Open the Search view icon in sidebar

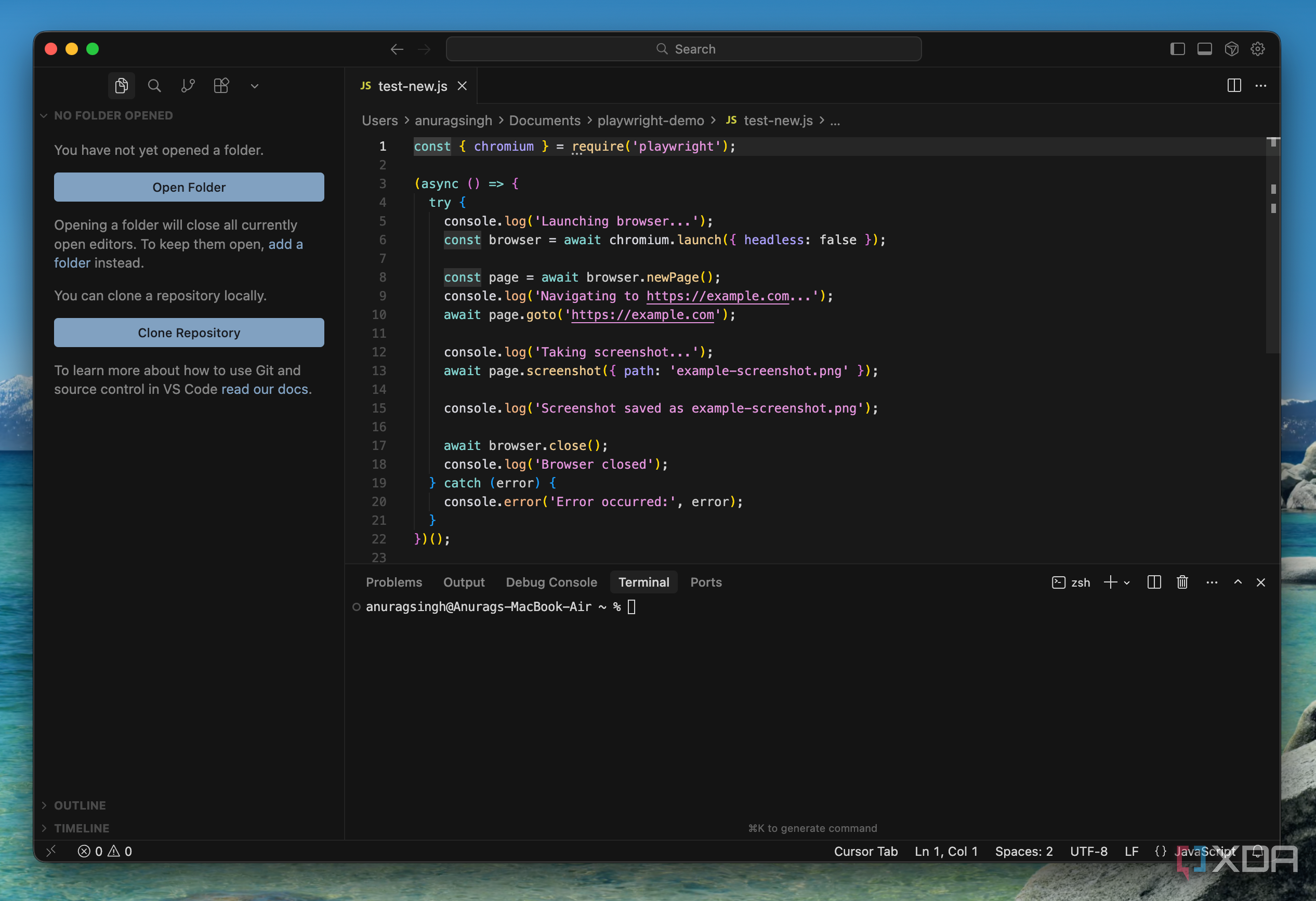154,86
